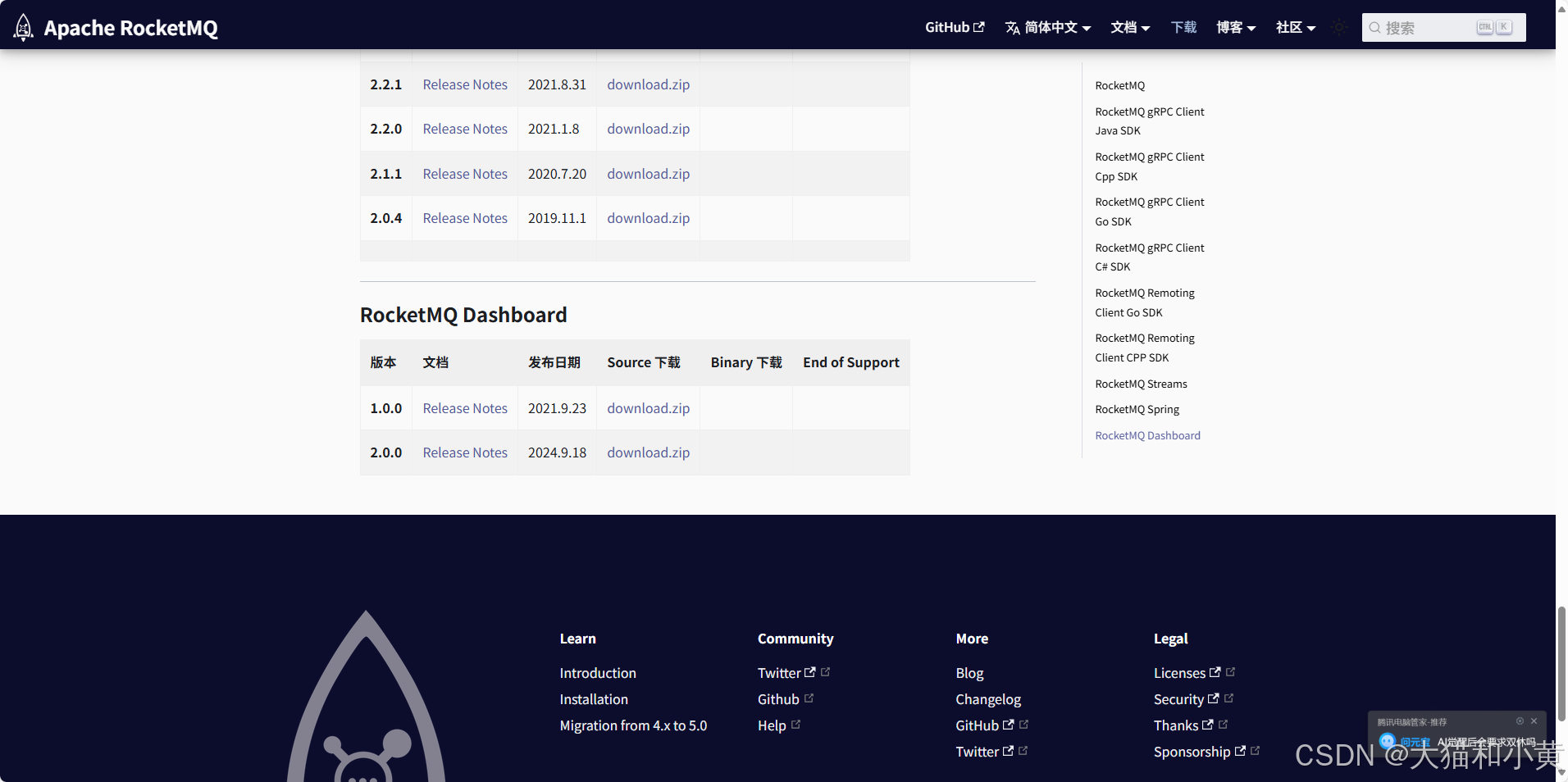Viewport: 1568px width, 782px height.
Task: Open the 下载 navbar item
Action: coord(1183,27)
